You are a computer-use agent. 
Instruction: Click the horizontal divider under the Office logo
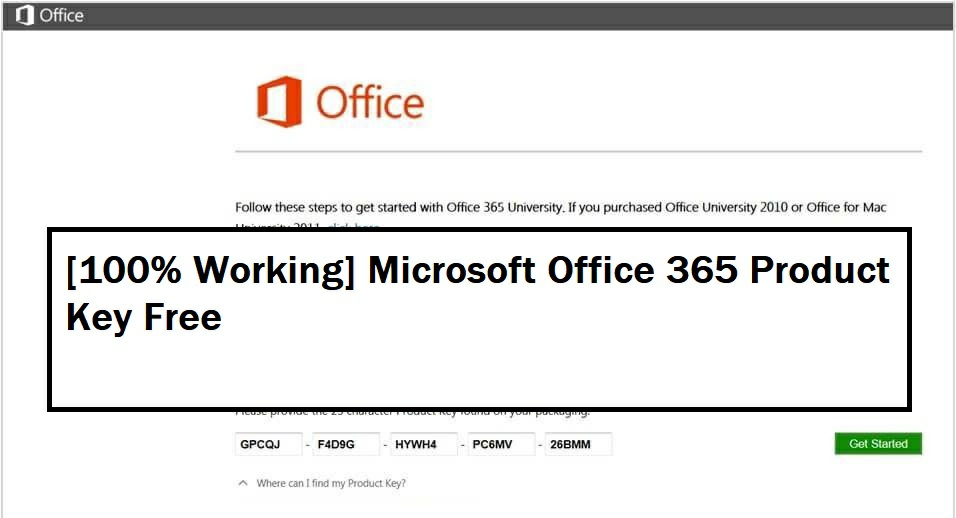point(578,151)
